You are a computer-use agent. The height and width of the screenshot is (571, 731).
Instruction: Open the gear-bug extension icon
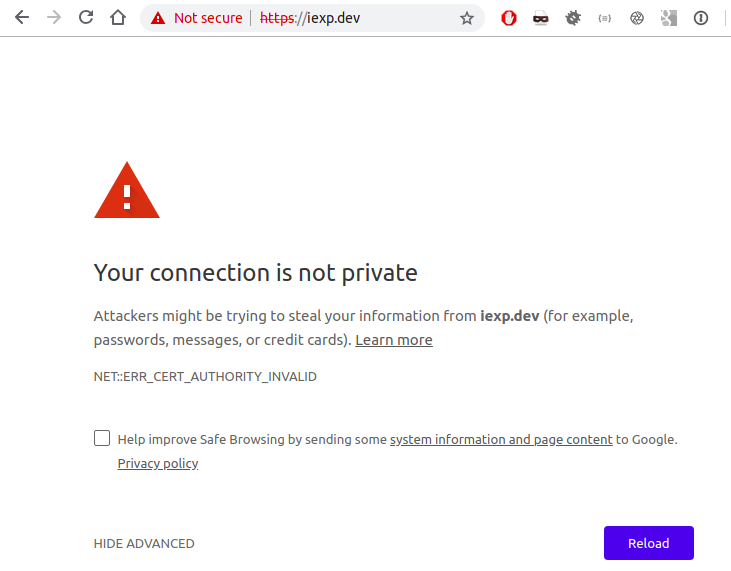(573, 18)
